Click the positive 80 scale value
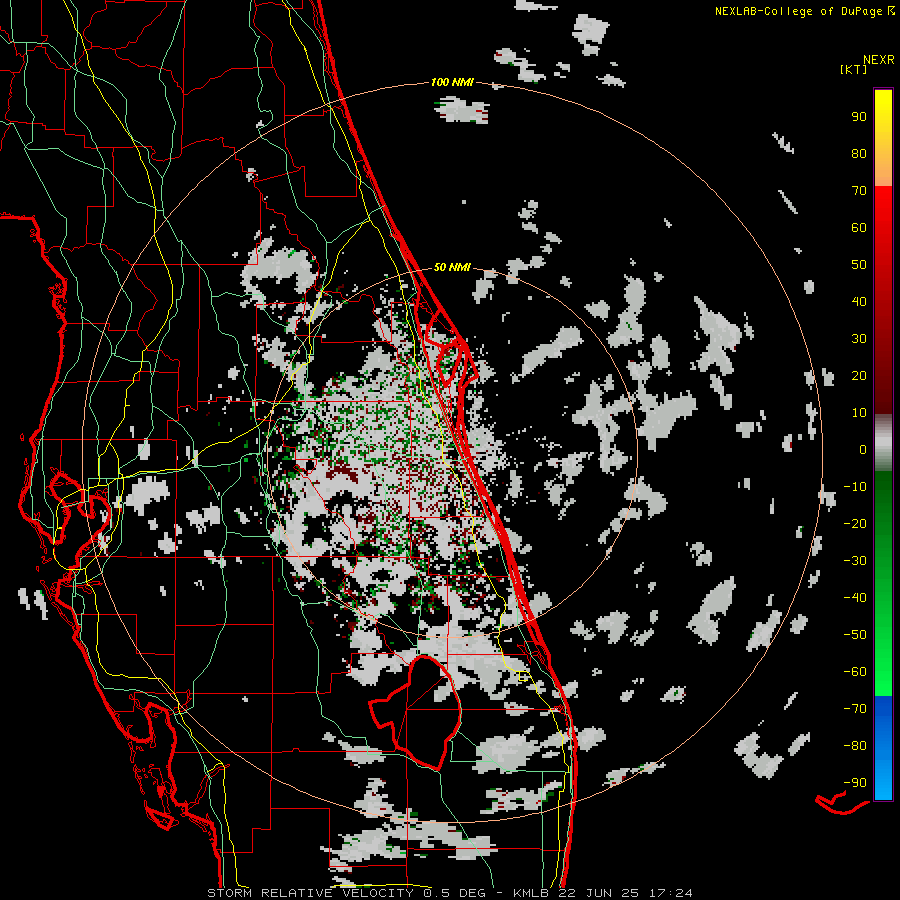 tap(859, 153)
